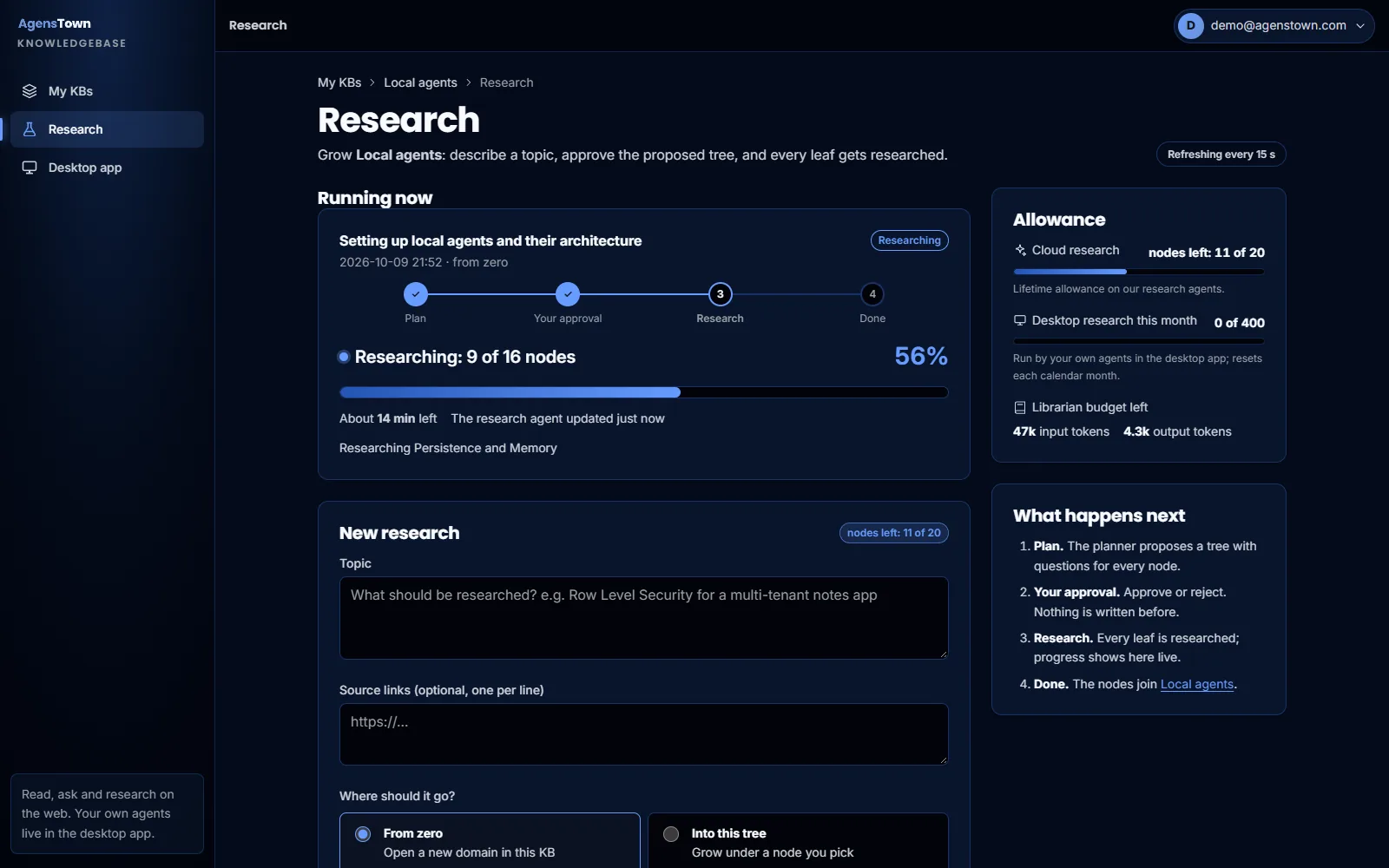Click the Researching status badge
The height and width of the screenshot is (868, 1389).
pyautogui.click(x=909, y=240)
